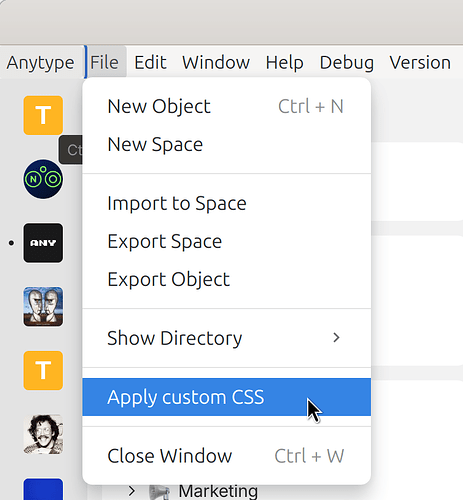The width and height of the screenshot is (463, 500).
Task: Open the lower orange T space icon
Action: (x=43, y=370)
